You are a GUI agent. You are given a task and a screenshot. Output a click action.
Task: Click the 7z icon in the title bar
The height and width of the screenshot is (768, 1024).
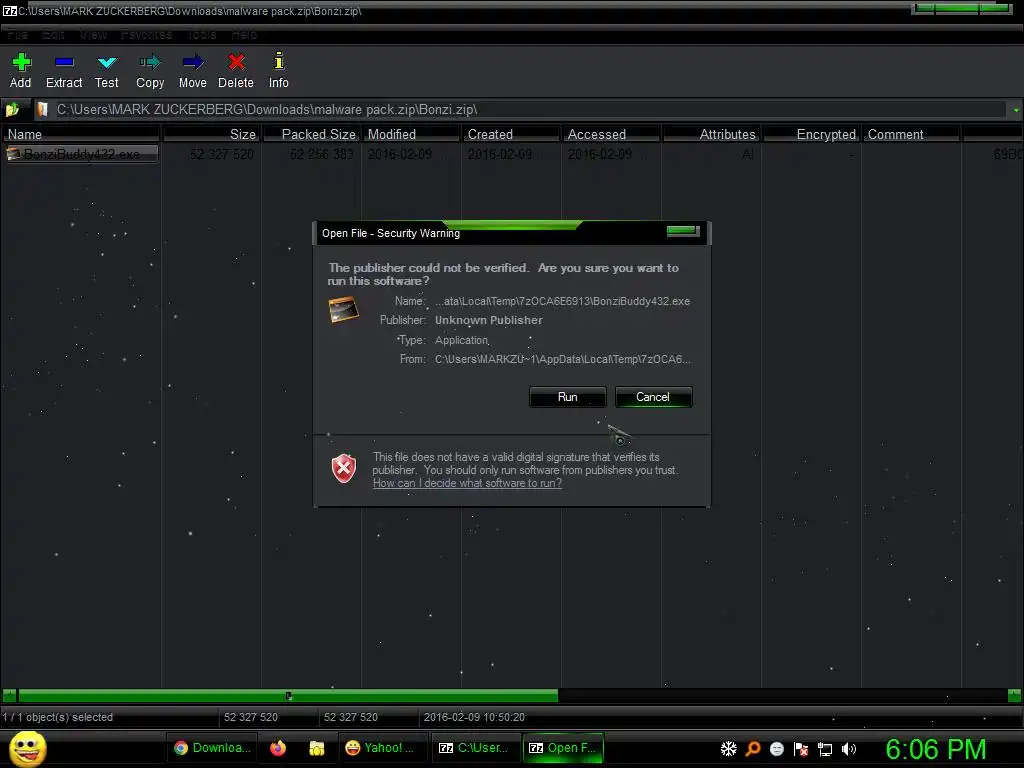click(10, 11)
